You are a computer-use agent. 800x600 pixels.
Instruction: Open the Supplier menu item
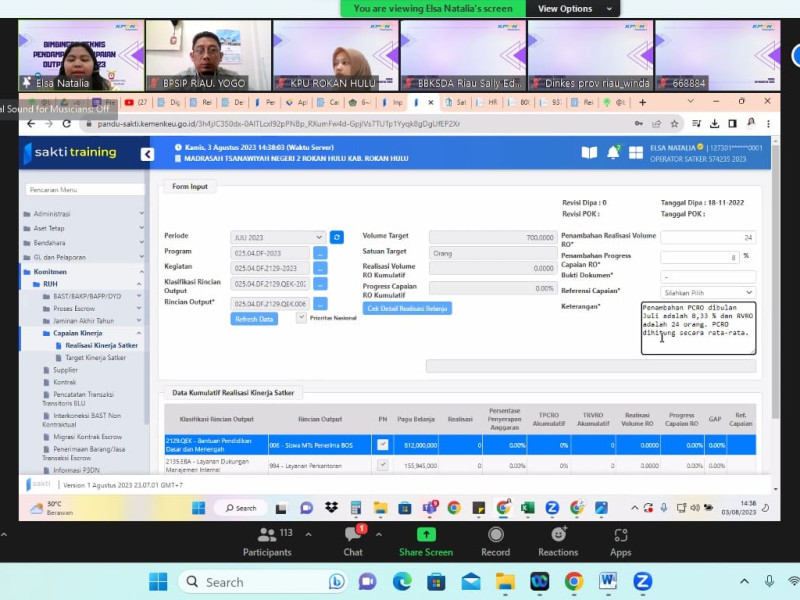tap(64, 370)
